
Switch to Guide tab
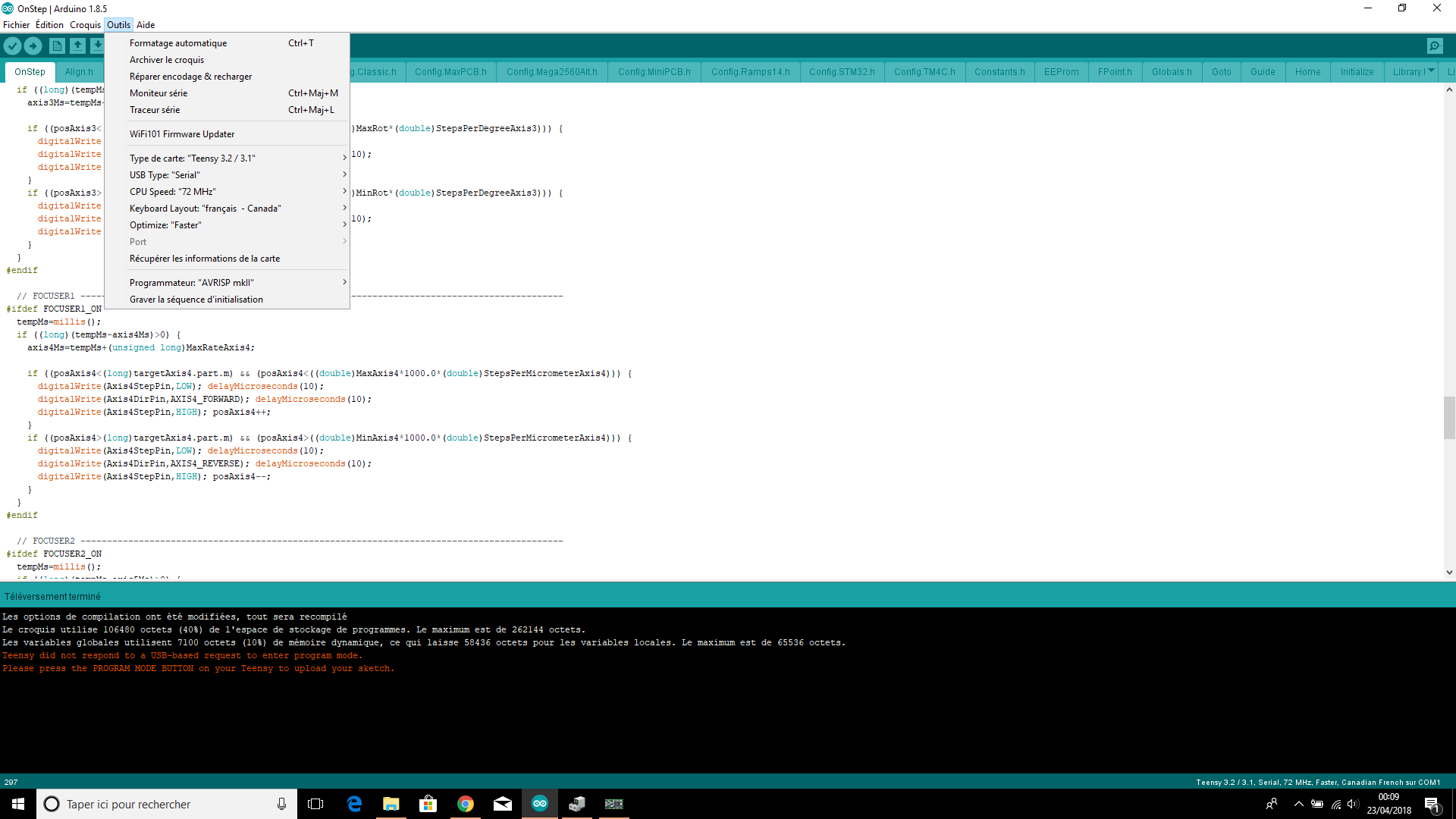point(1263,72)
